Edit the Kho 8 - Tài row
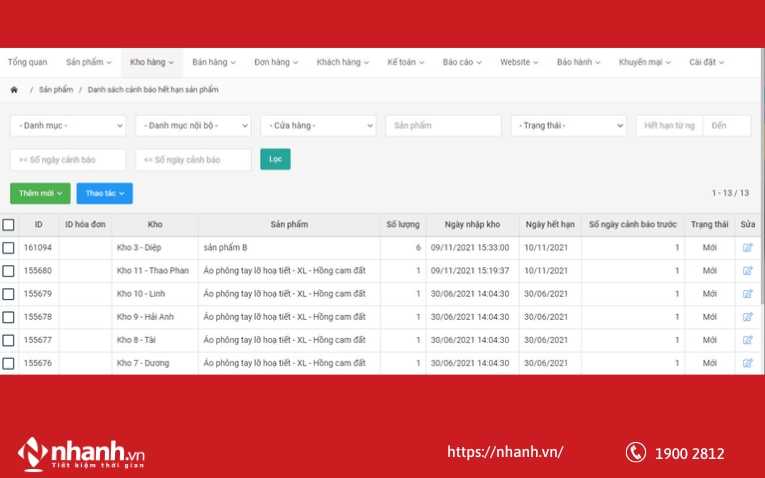 tap(747, 340)
